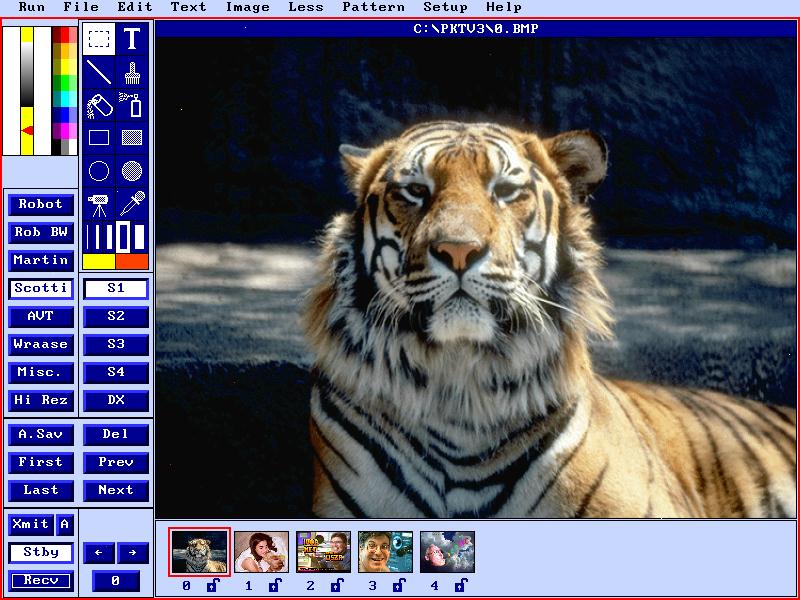The image size is (800, 600).
Task: Toggle the lock on image 0
Action: coord(213,585)
